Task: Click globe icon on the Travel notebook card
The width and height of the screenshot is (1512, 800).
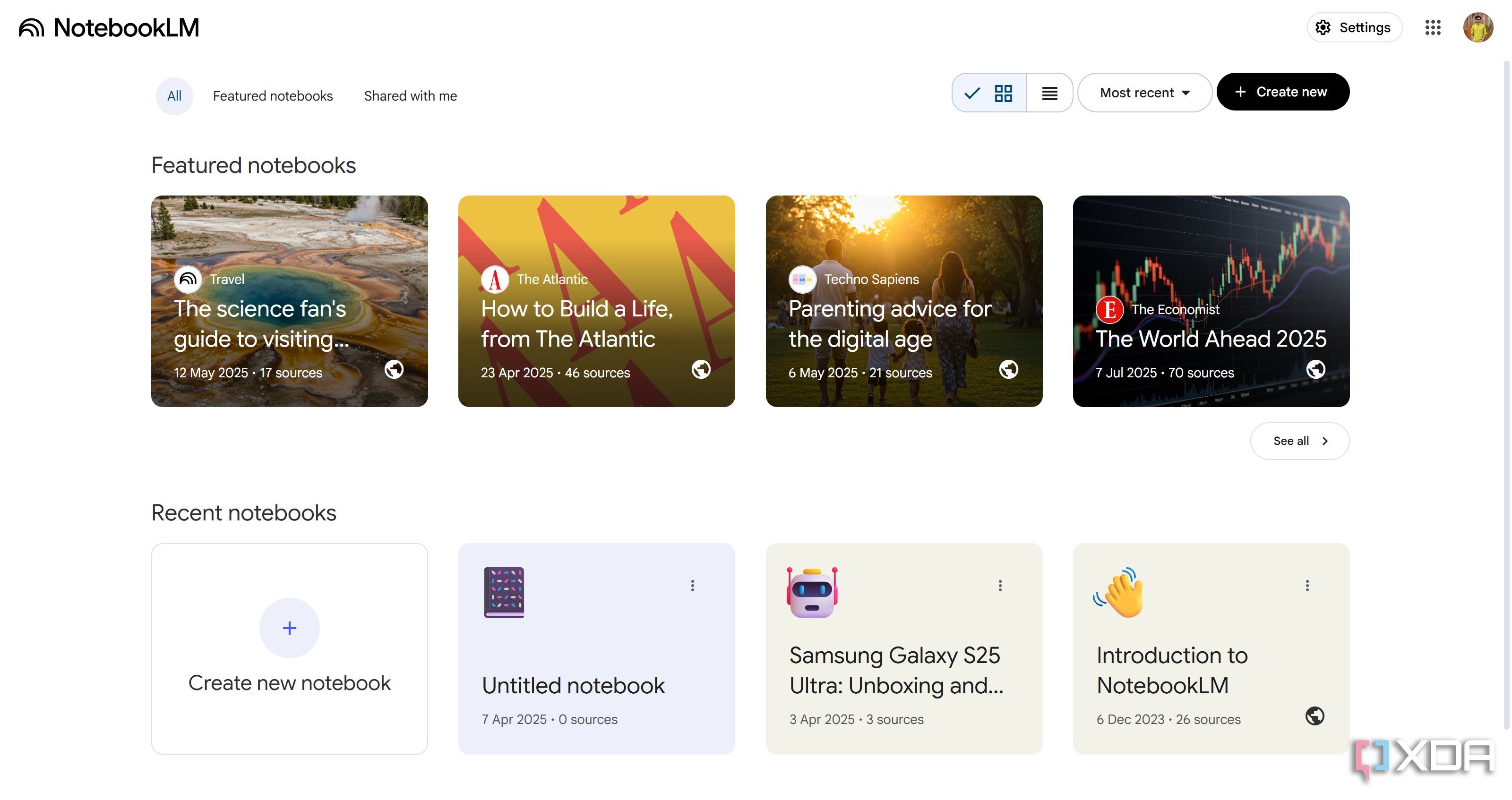Action: (394, 369)
